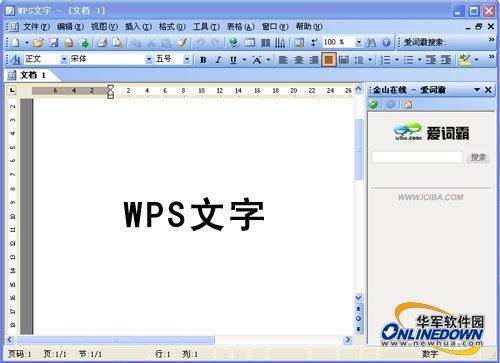Click the Decrease Indent icon
Viewport: 500px width, 363px height.
point(431,60)
